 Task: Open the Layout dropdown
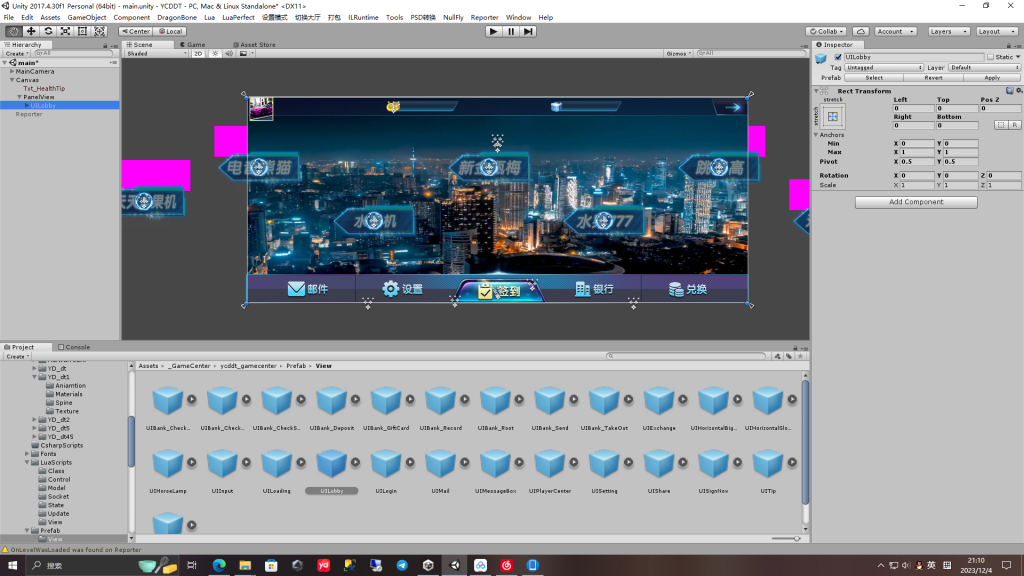(x=997, y=31)
